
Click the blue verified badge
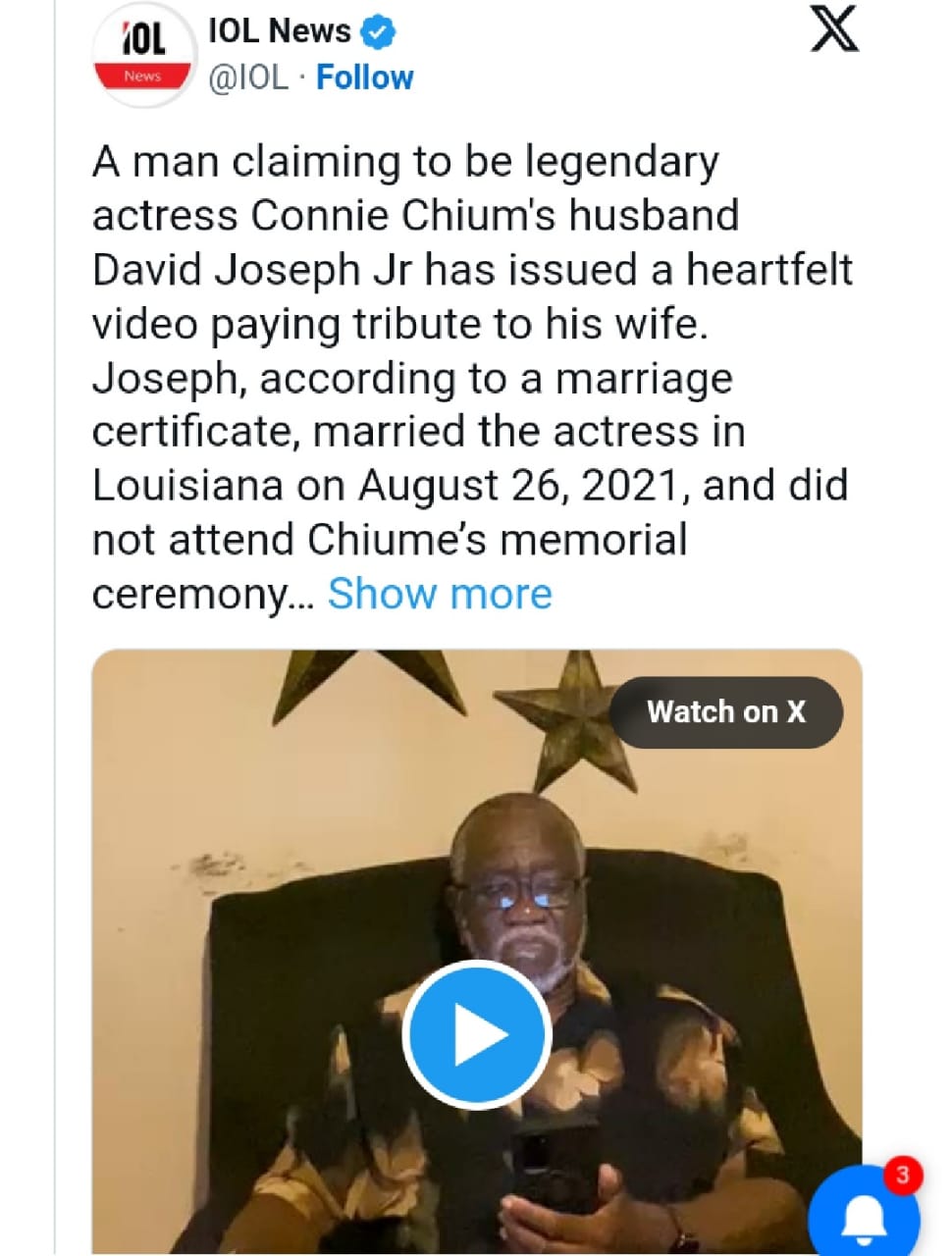pos(379,32)
